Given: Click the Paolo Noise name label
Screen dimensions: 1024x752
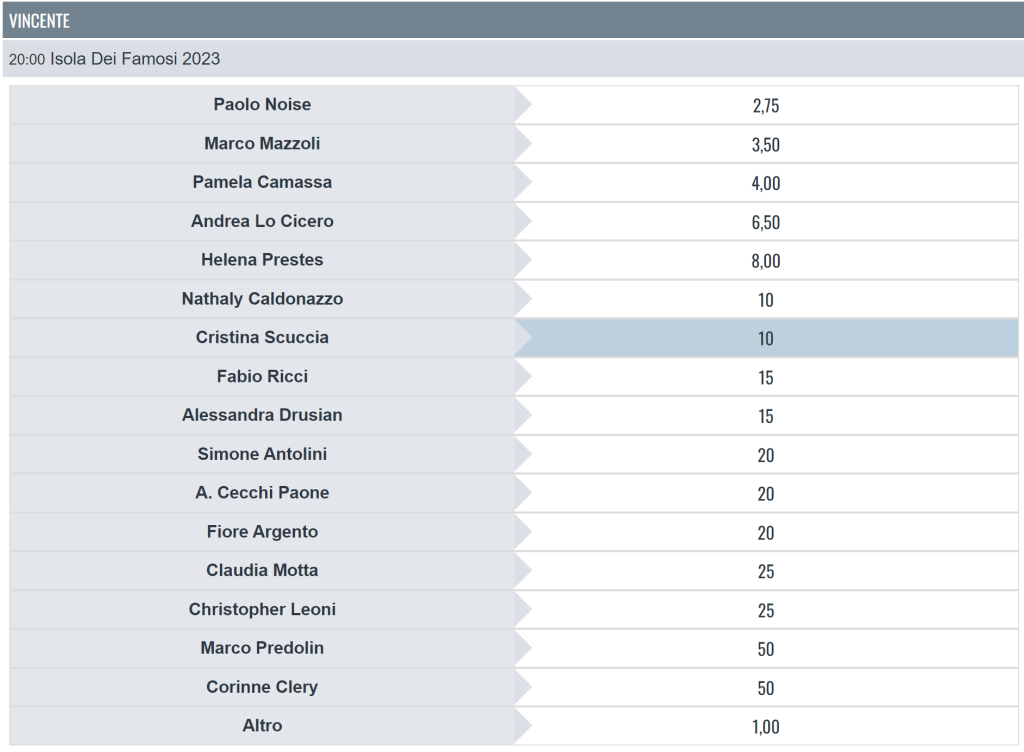Looking at the screenshot, I should (x=262, y=104).
